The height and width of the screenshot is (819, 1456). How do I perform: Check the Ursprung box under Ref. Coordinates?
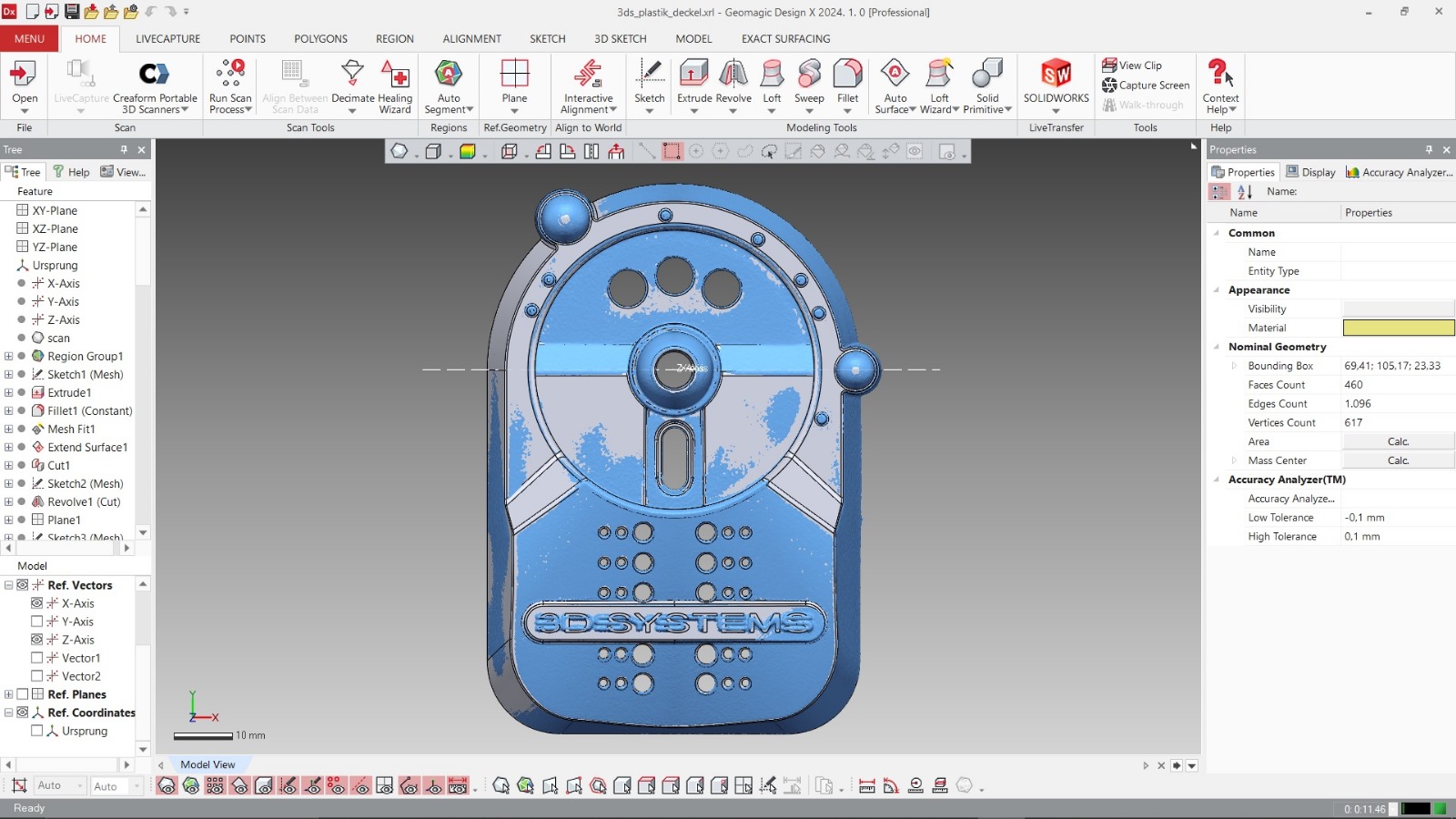point(37,731)
